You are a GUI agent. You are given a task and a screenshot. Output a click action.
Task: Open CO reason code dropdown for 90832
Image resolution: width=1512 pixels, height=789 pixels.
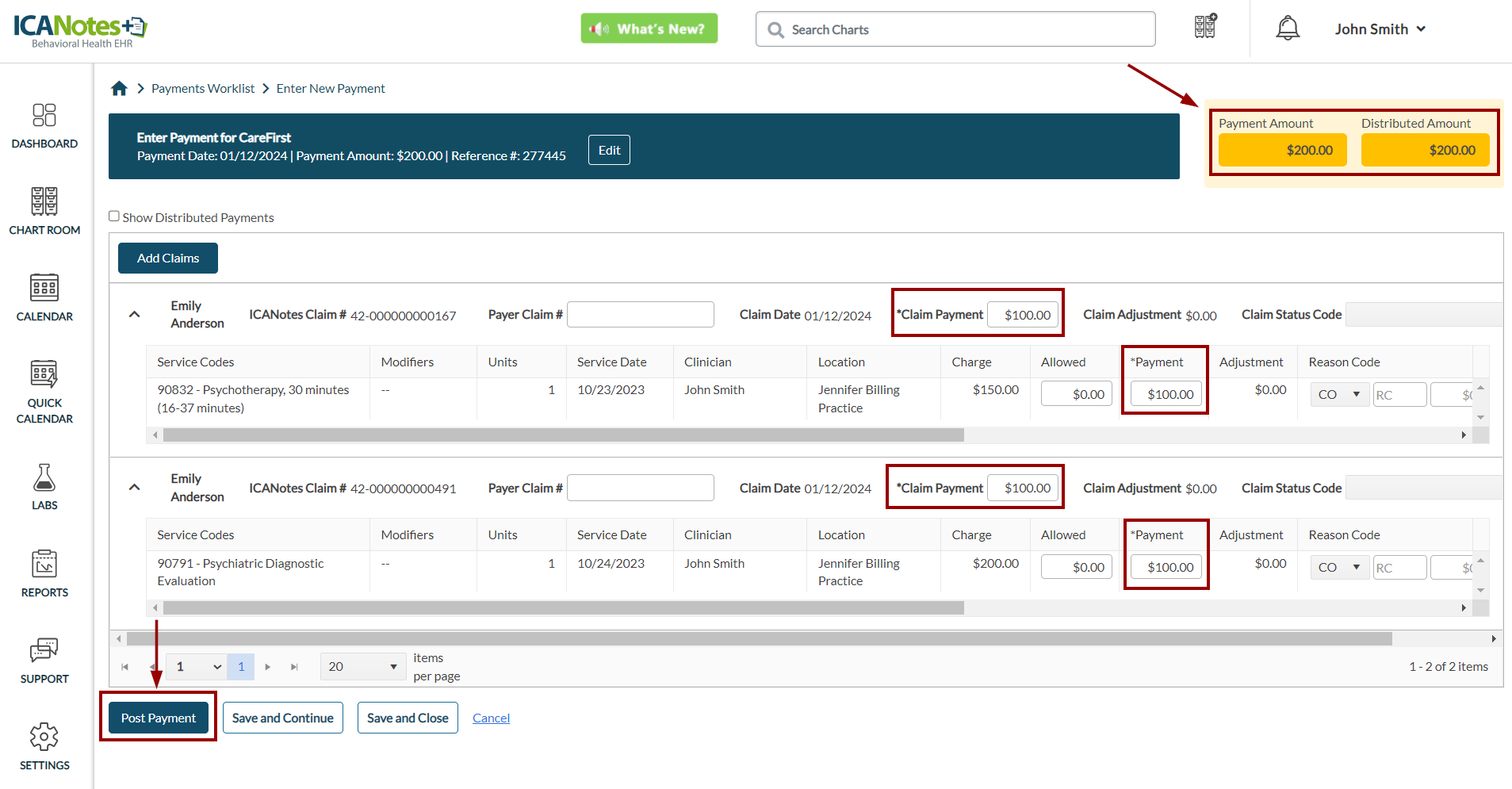(1339, 394)
